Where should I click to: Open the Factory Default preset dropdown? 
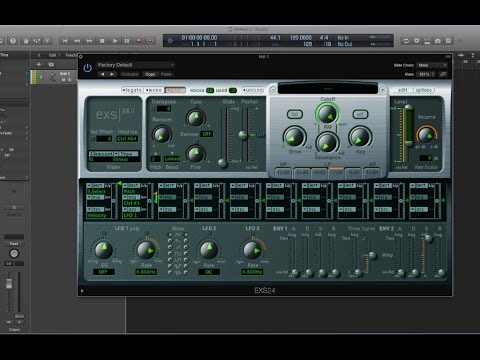click(136, 65)
